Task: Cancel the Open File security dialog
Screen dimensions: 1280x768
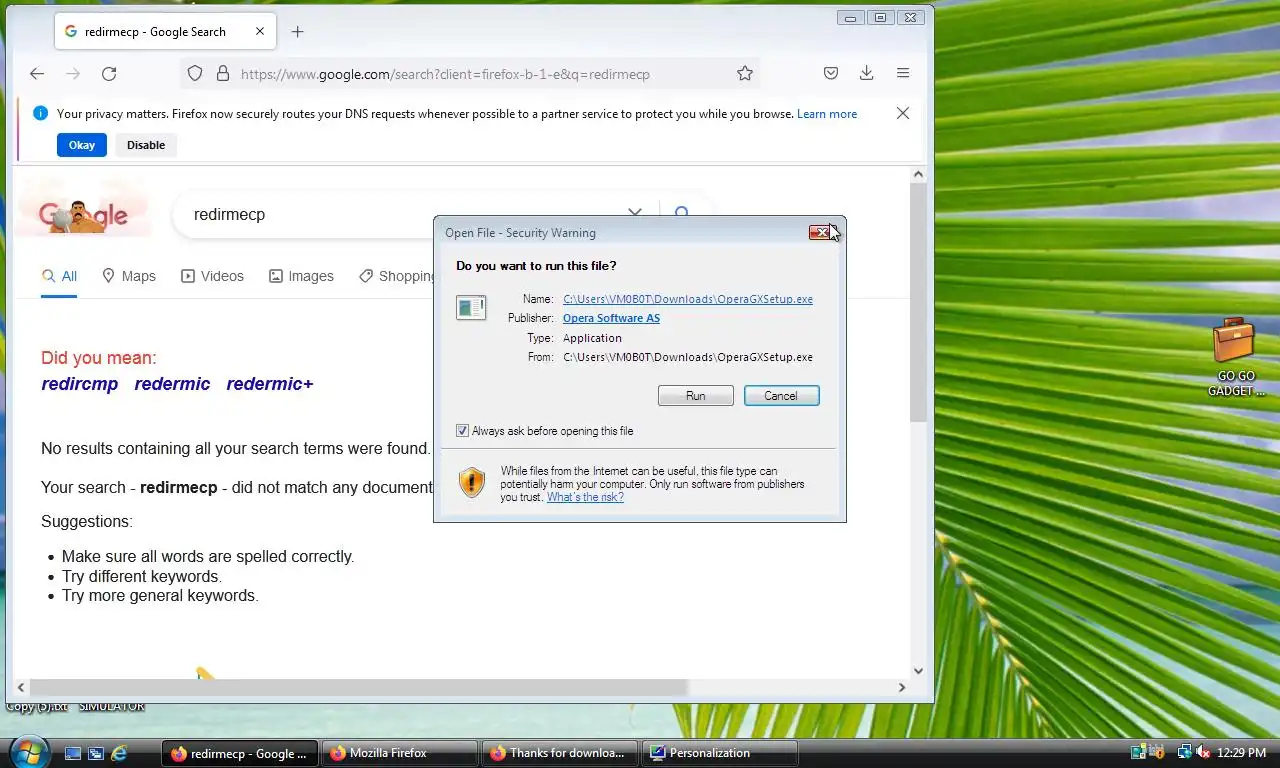Action: pos(782,396)
